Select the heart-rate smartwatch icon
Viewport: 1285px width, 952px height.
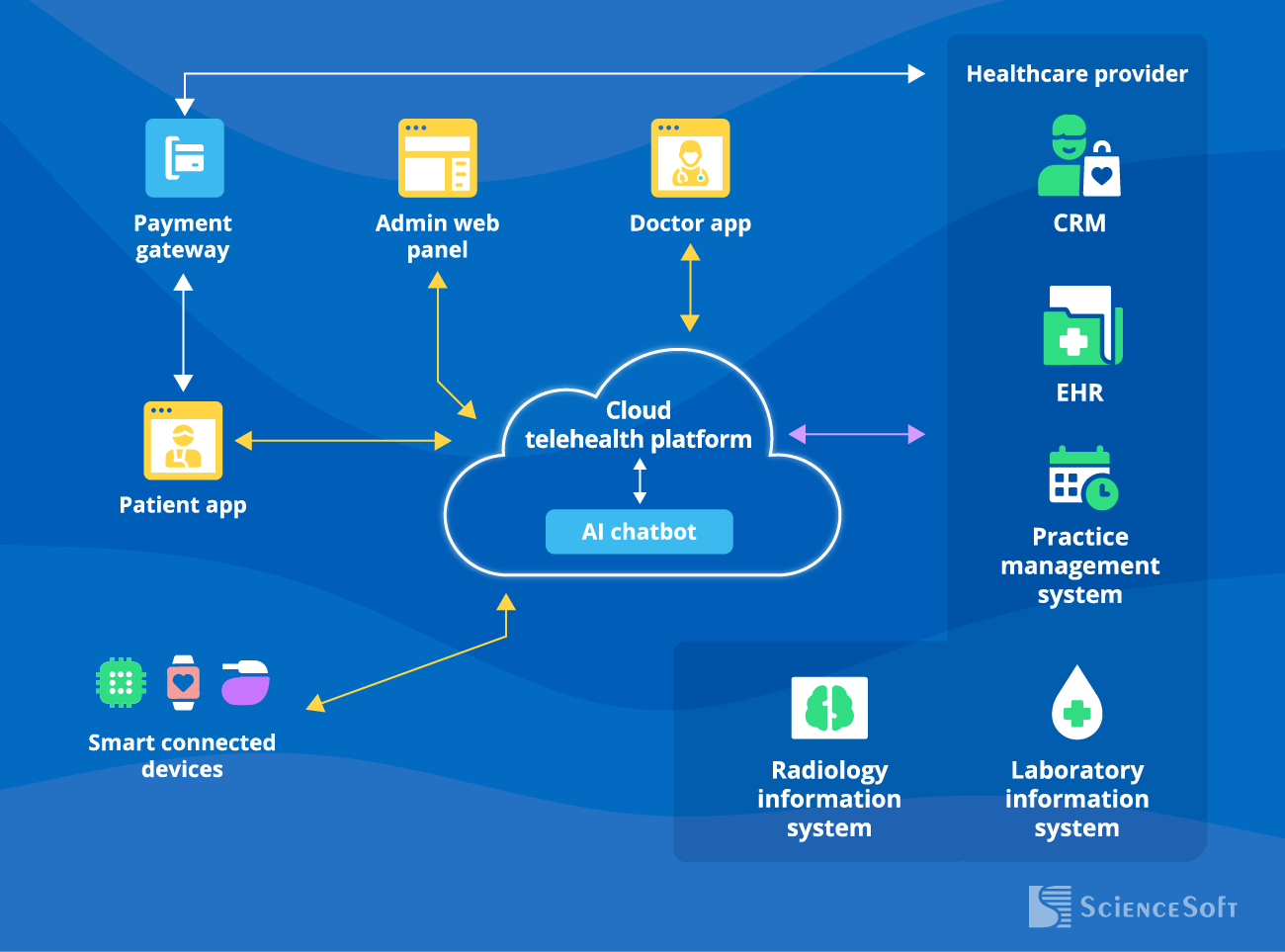pyautogui.click(x=182, y=682)
